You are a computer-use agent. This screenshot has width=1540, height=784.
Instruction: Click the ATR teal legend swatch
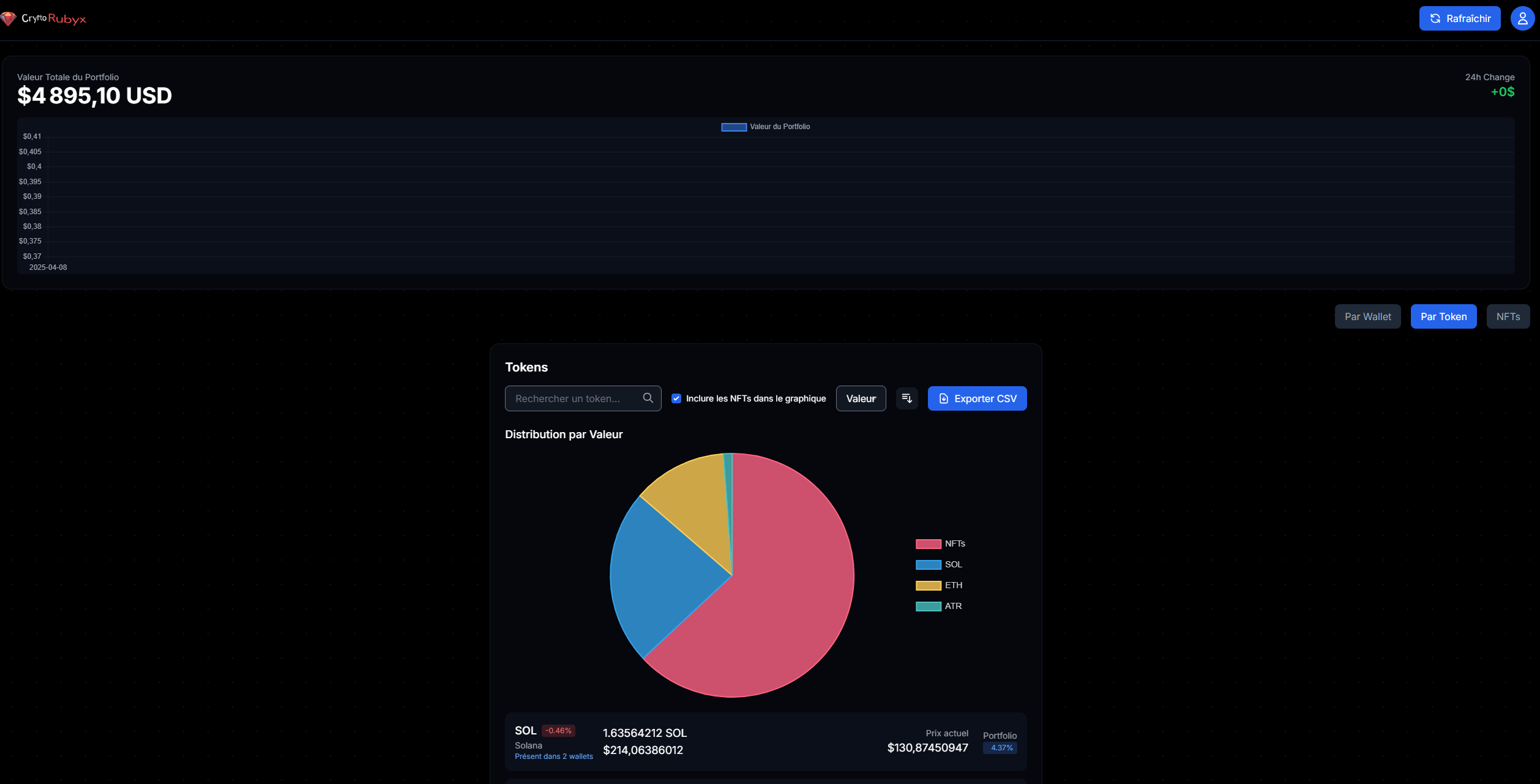(928, 607)
